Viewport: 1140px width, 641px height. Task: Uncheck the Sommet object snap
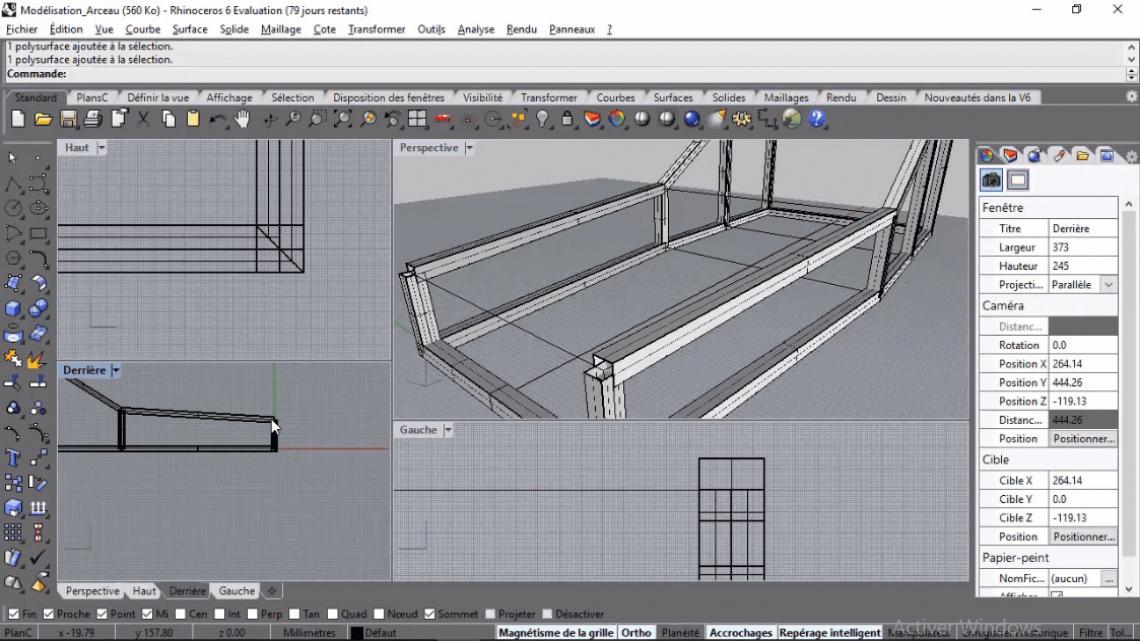[x=430, y=614]
